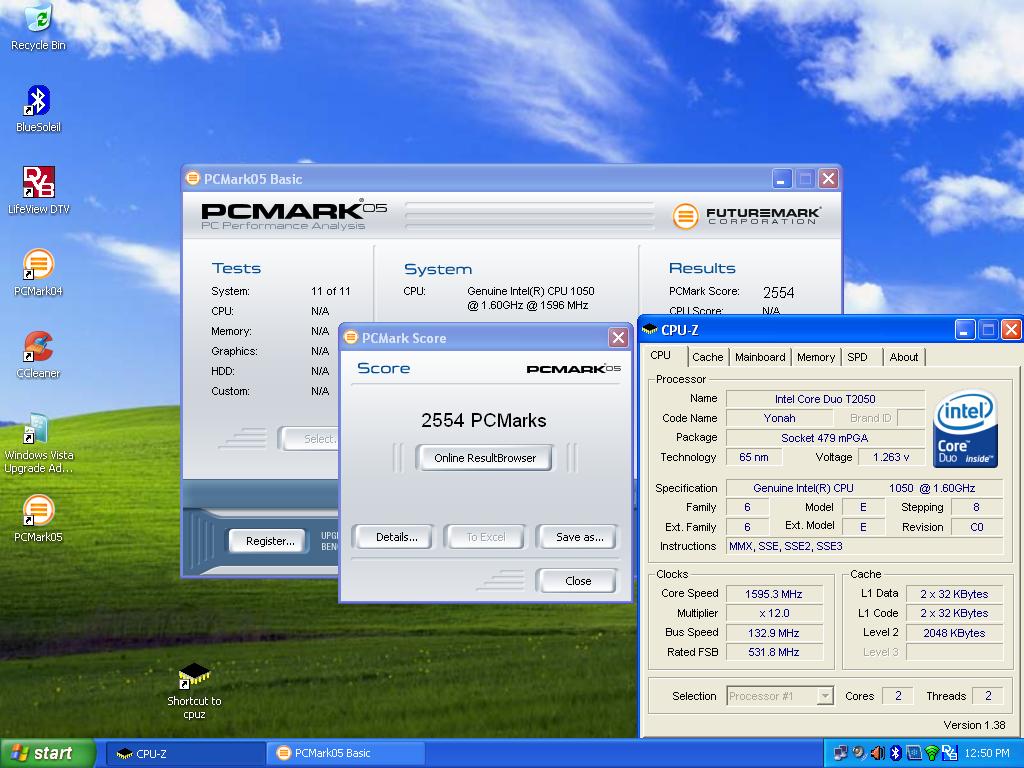The image size is (1024, 768).
Task: Click the network connection icon in the system tray
Action: click(841, 753)
